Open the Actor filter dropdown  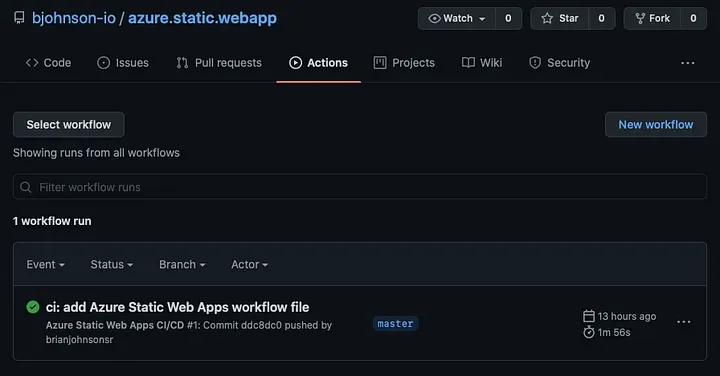point(249,265)
